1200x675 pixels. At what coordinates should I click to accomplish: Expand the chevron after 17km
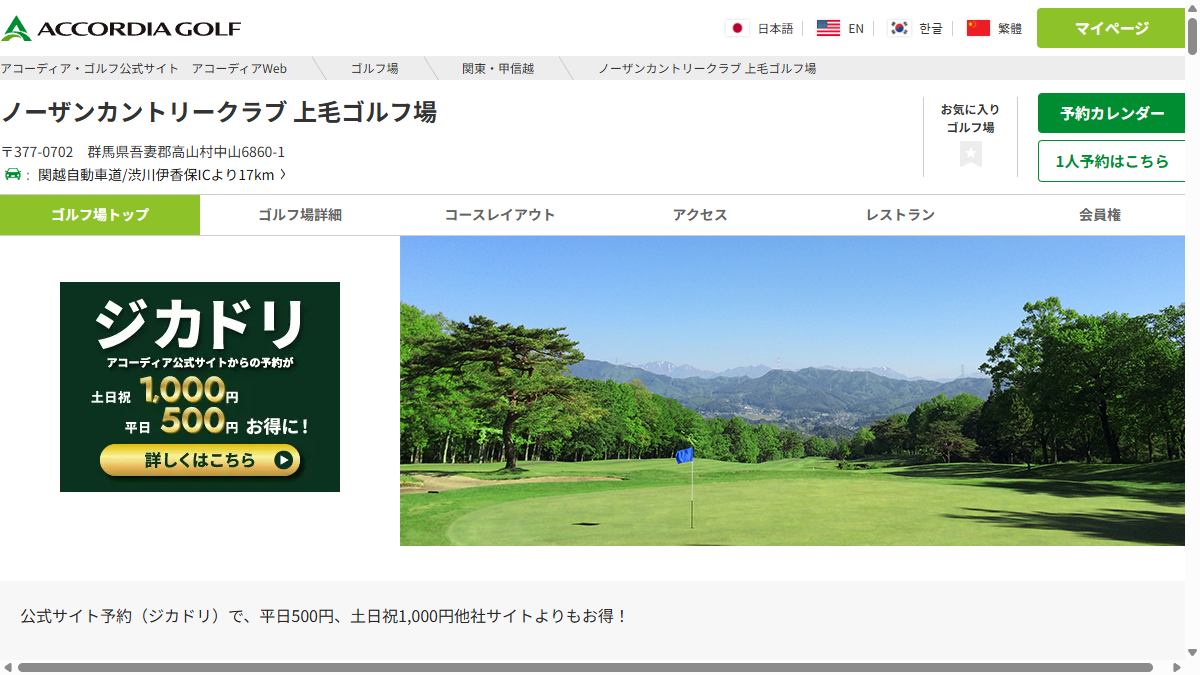click(x=283, y=175)
